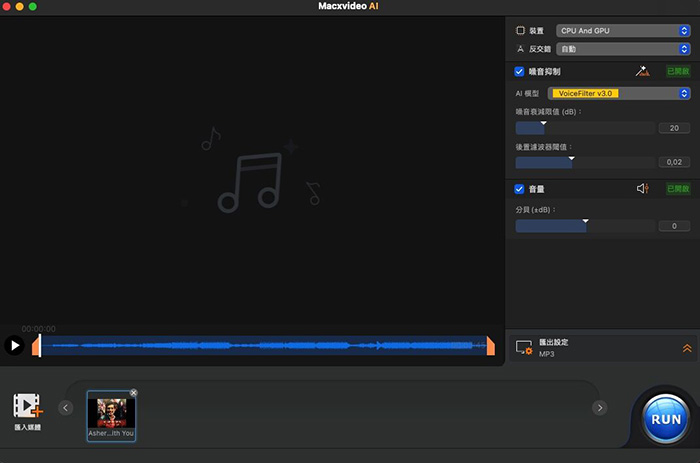Screen dimensions: 700x463
Task: Click the device chip icon
Action: [520, 30]
